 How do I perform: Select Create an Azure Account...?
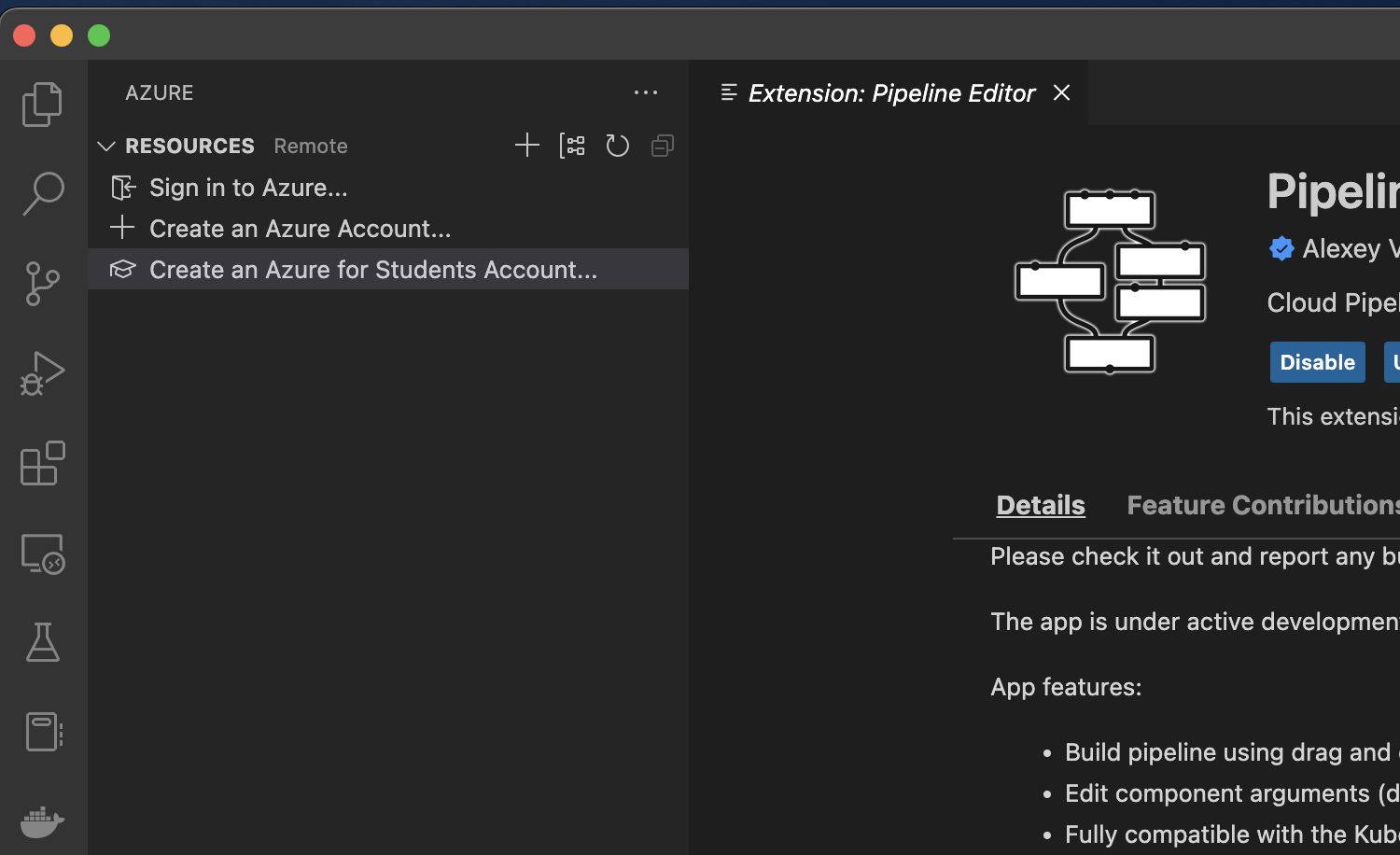coord(388,229)
